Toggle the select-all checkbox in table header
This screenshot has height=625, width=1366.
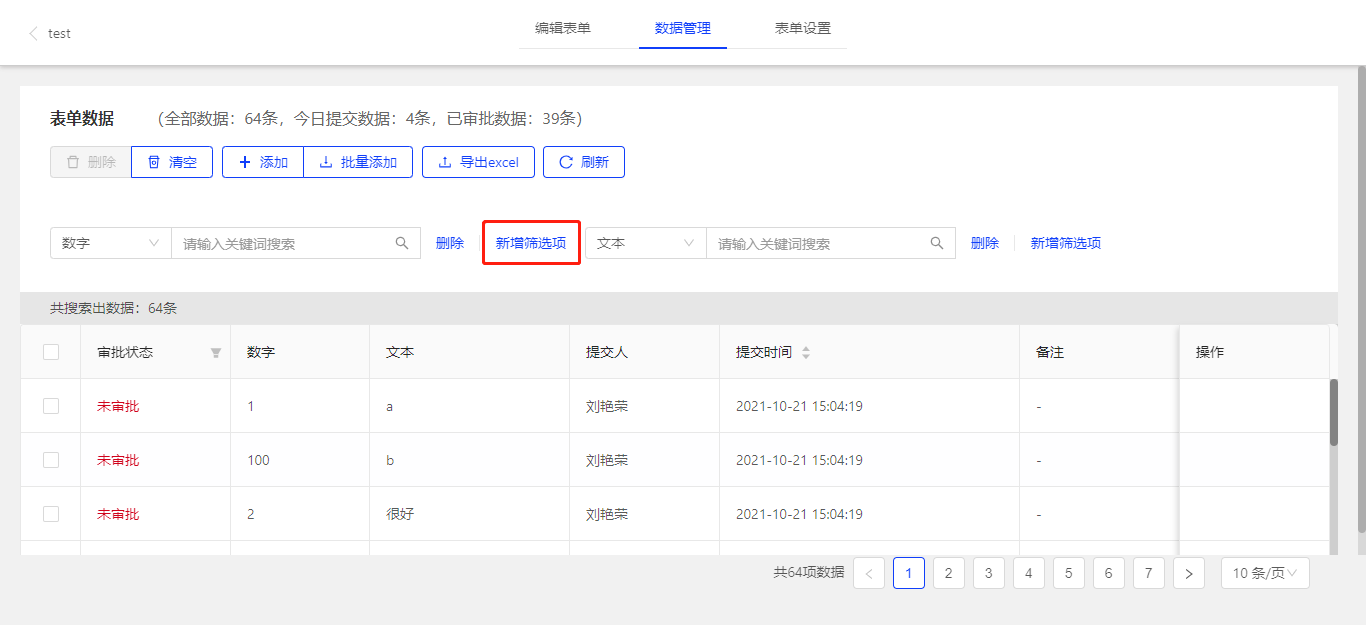tap(51, 352)
